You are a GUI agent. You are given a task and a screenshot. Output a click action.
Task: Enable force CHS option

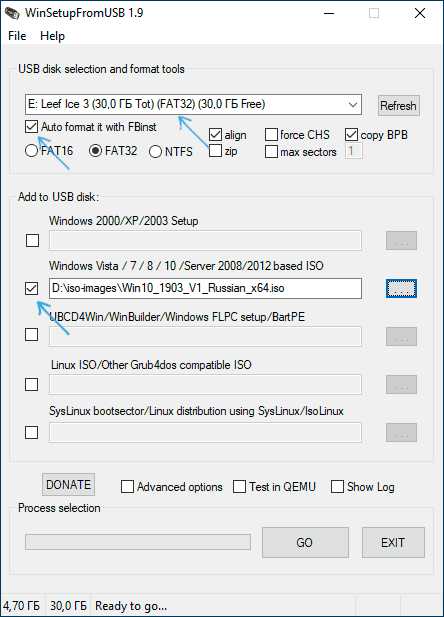coord(272,135)
